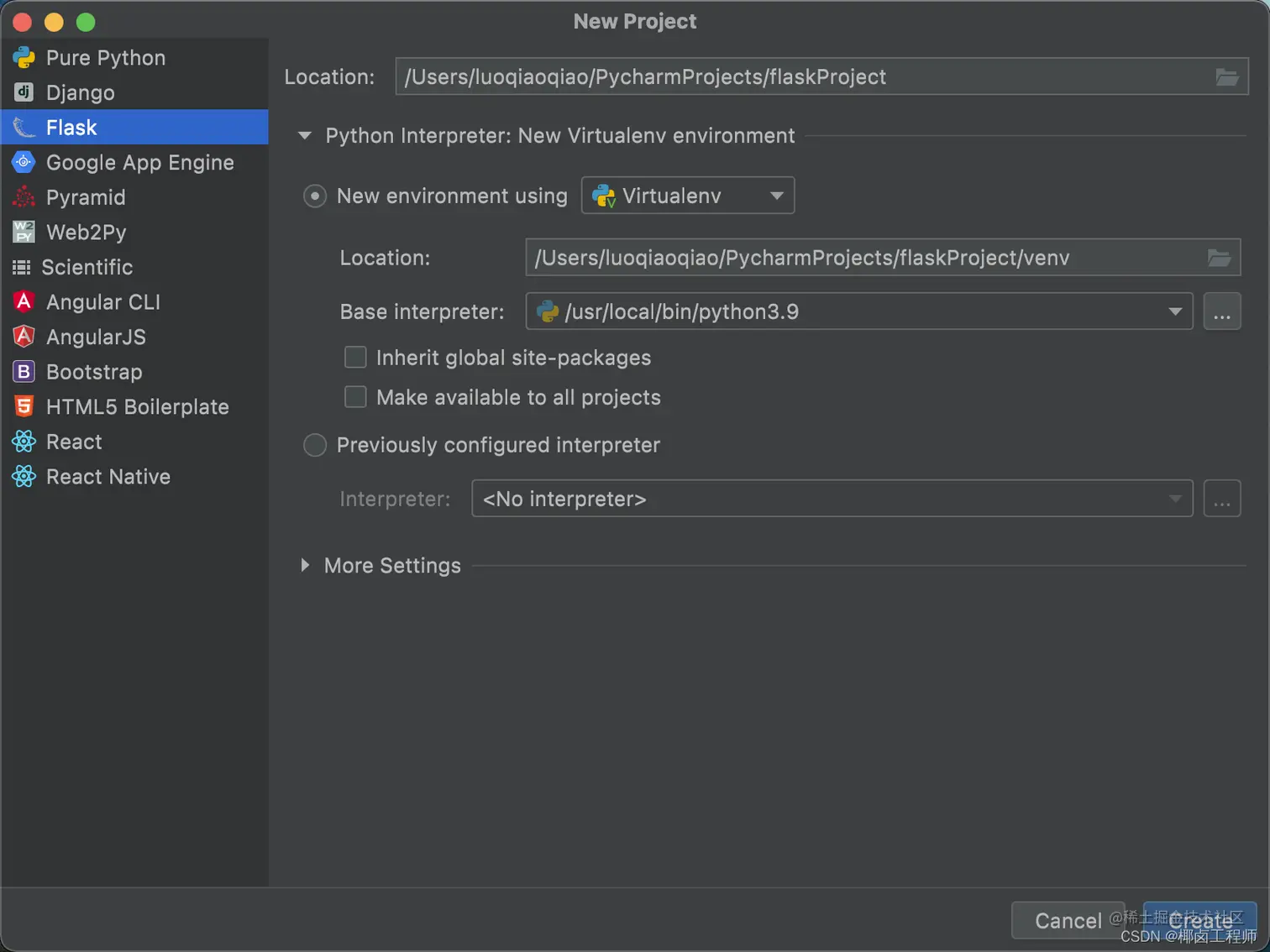Click the React Native atom icon
Screen dimensions: 1270x952
24,476
